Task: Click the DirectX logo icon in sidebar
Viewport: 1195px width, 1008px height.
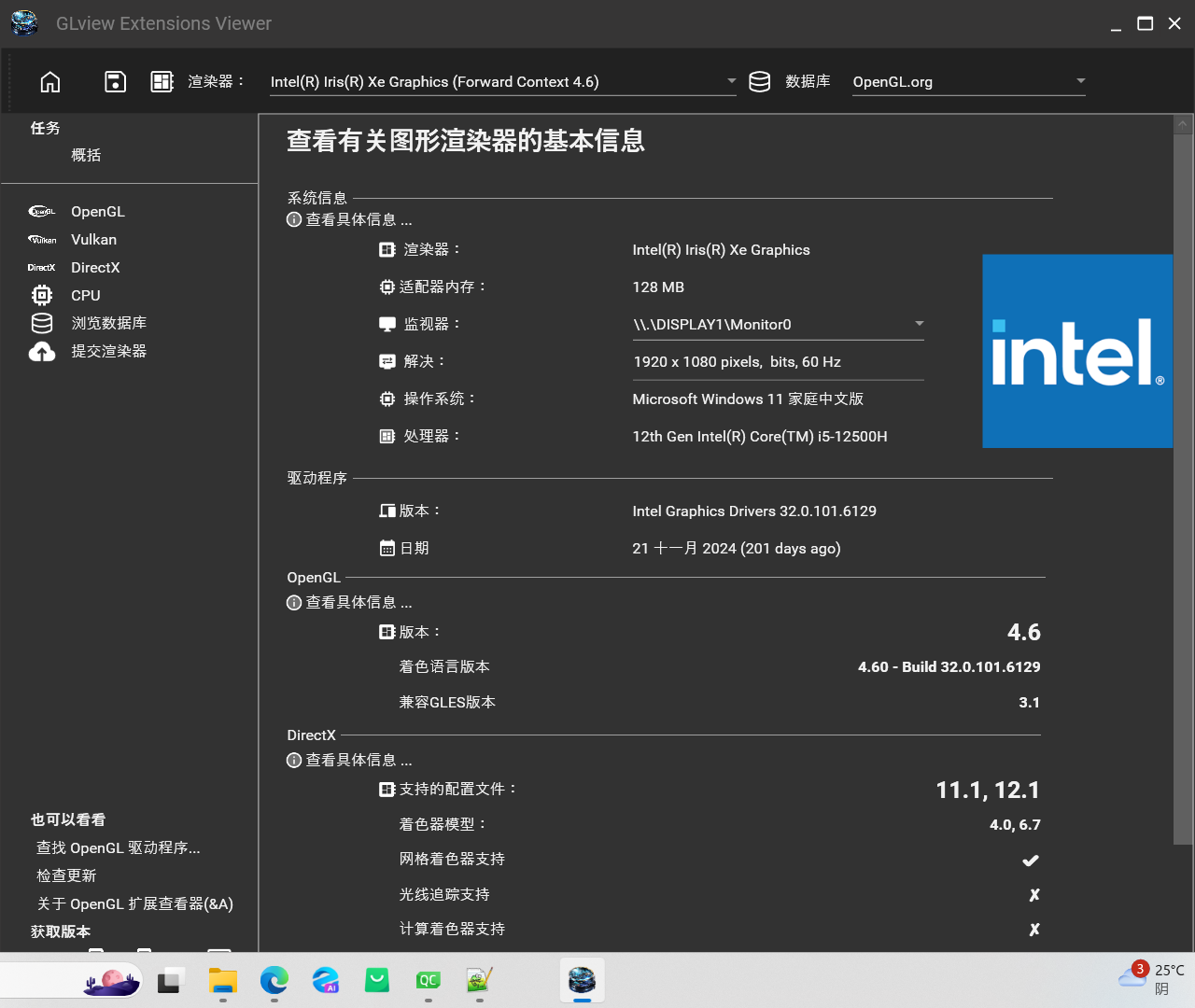Action: (x=42, y=268)
